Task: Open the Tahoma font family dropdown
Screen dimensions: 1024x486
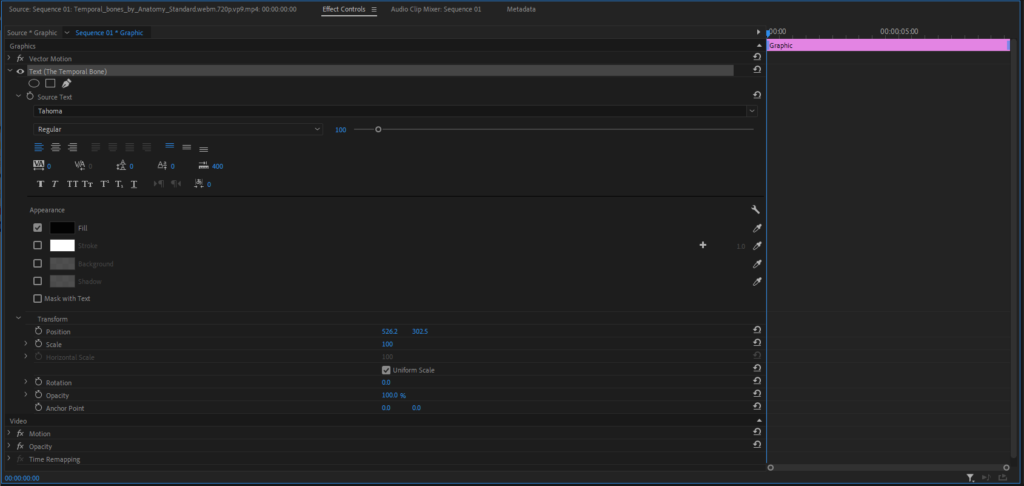Action: [x=395, y=111]
